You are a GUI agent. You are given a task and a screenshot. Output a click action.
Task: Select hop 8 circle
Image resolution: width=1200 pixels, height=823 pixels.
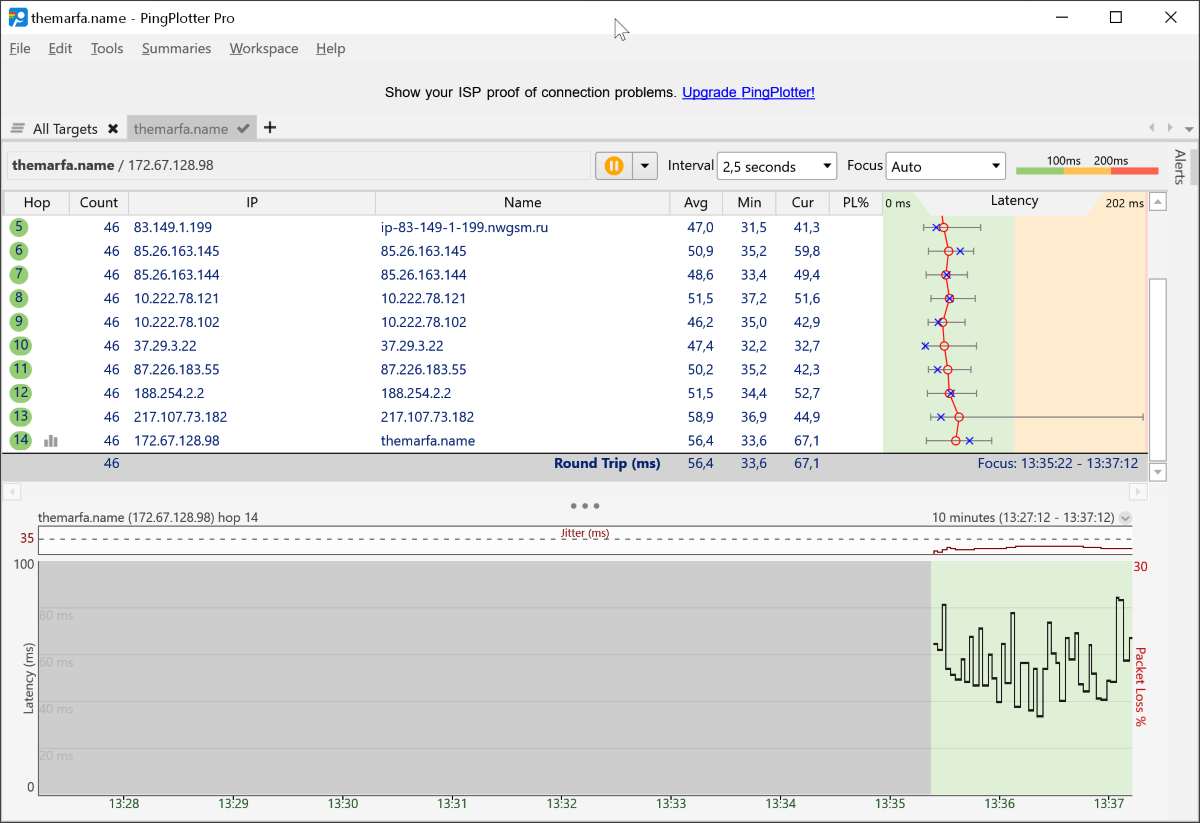click(x=19, y=298)
